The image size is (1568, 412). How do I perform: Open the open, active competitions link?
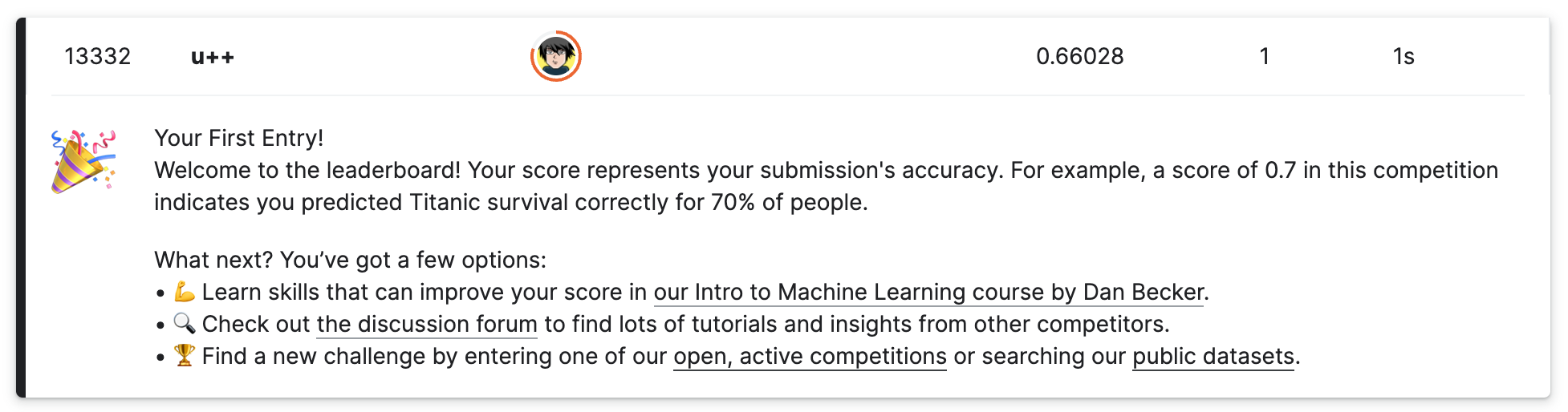tap(810, 357)
